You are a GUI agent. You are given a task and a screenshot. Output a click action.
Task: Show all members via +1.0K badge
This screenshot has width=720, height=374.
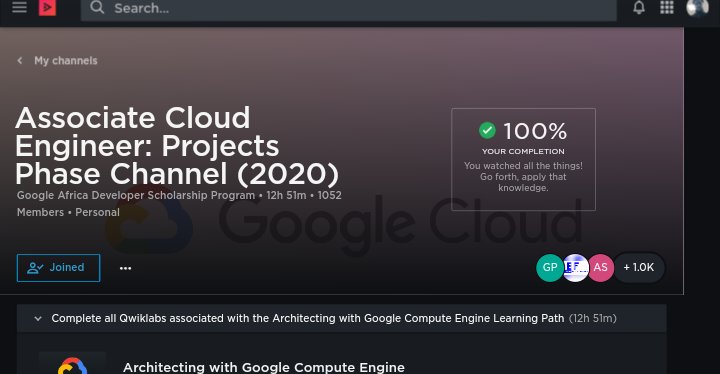tap(639, 267)
